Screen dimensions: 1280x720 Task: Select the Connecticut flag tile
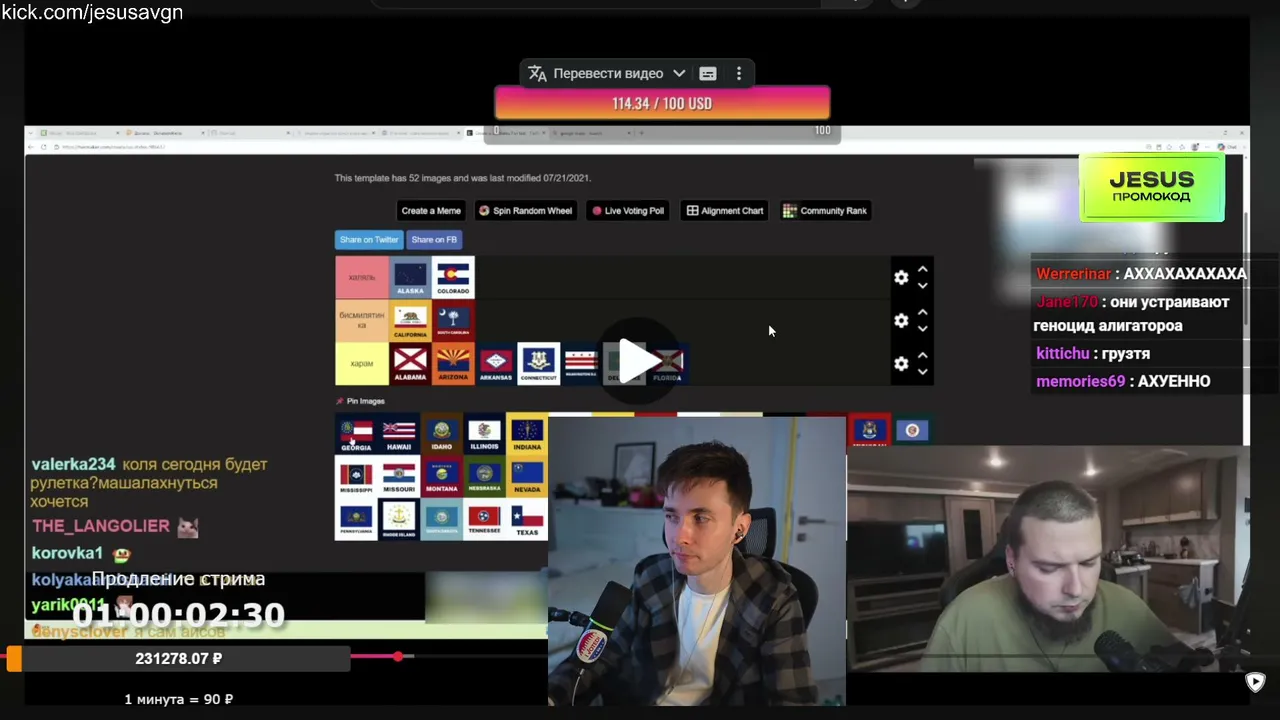539,364
